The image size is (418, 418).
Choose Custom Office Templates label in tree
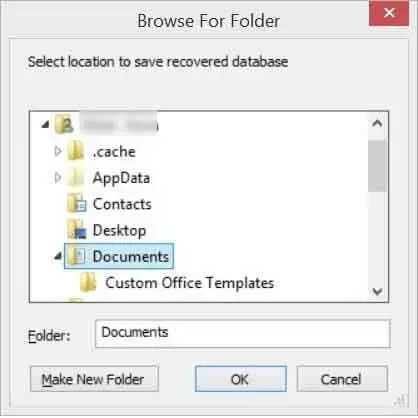point(190,283)
